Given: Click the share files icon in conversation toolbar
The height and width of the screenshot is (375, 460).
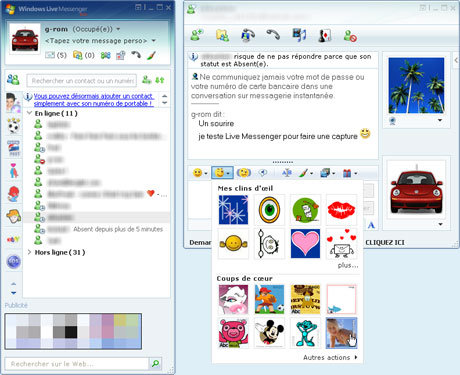Looking at the screenshot, I should (x=222, y=35).
